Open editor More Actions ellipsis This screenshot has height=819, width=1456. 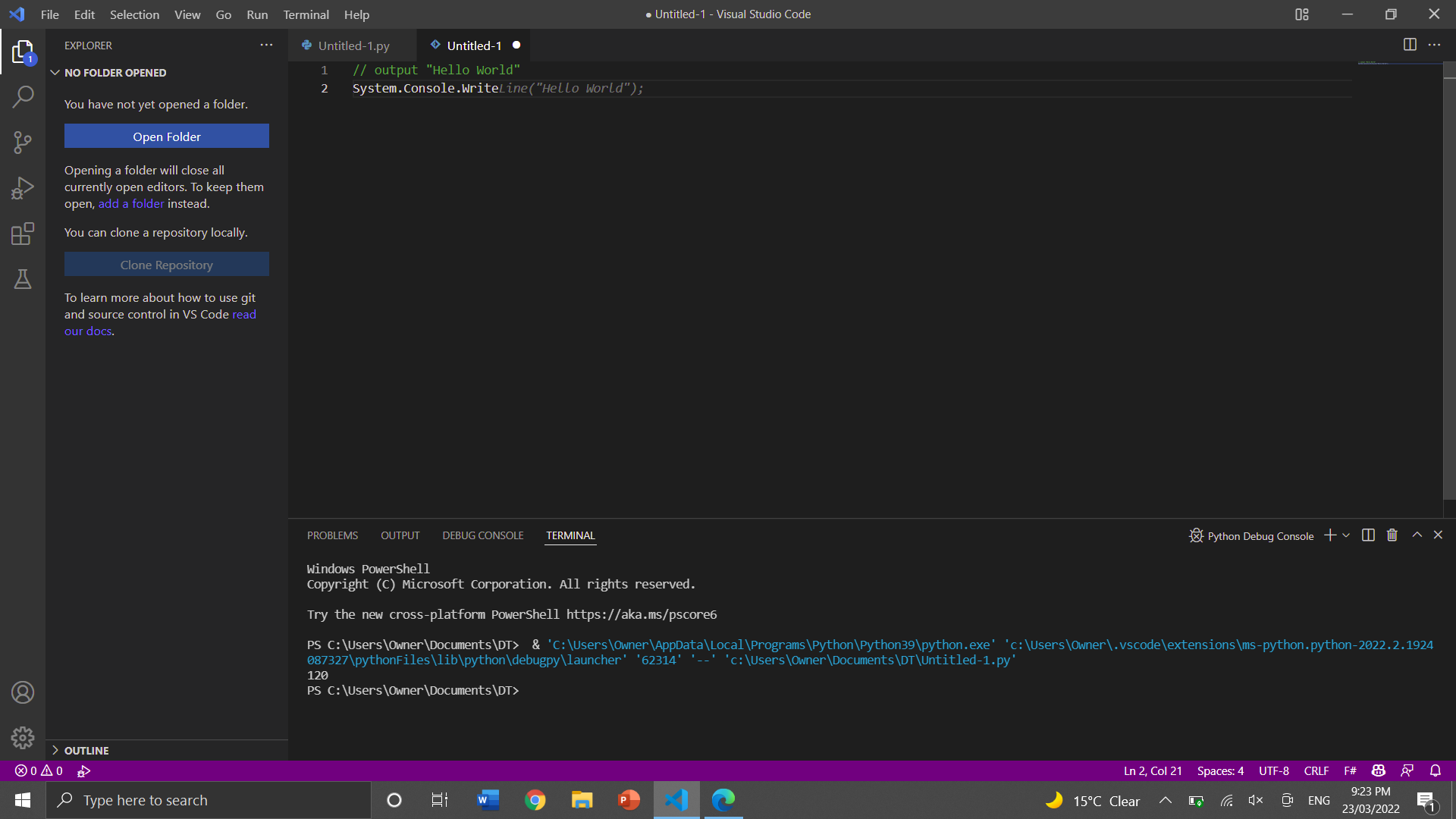tap(1434, 45)
